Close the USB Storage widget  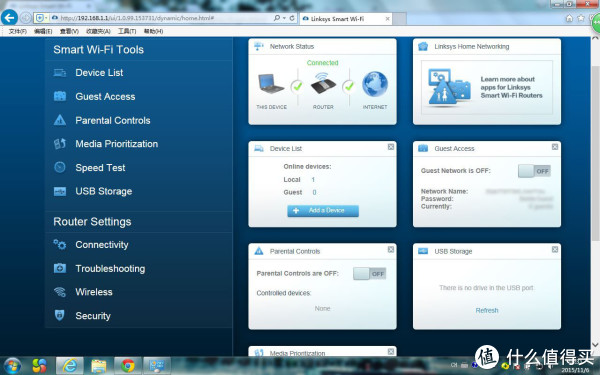(555, 249)
